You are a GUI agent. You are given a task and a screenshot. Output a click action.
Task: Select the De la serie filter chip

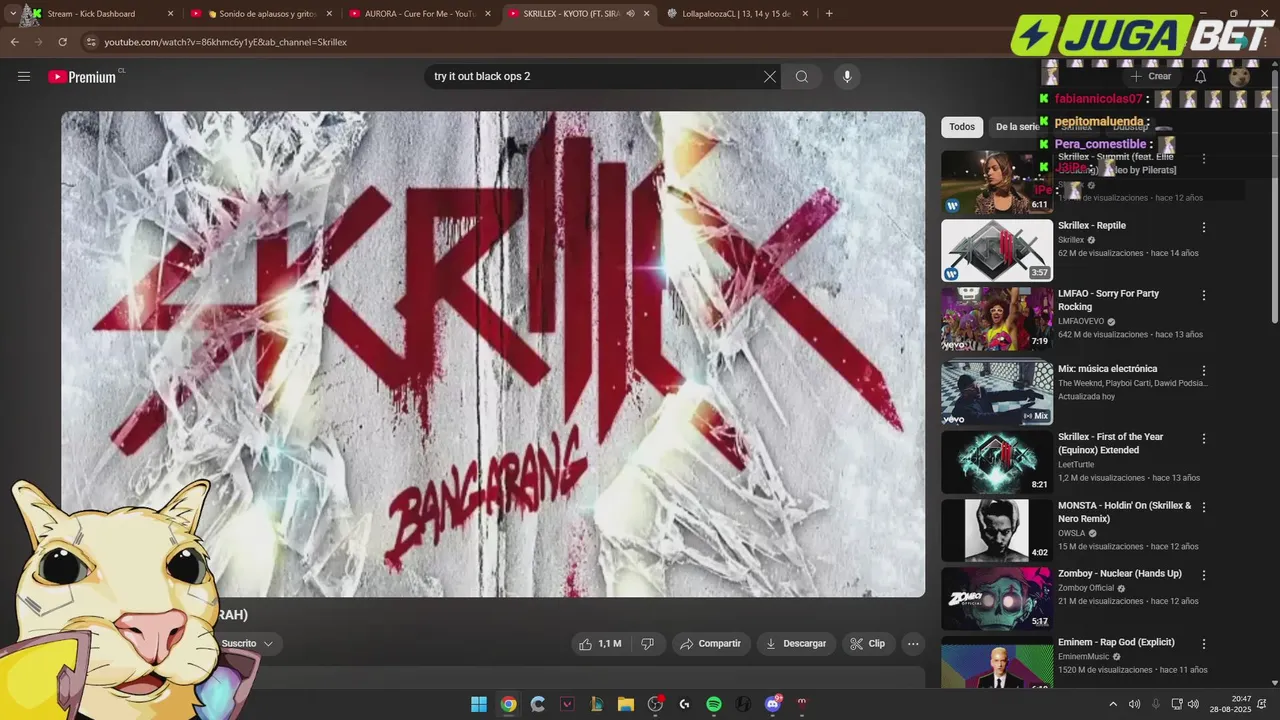point(1016,127)
